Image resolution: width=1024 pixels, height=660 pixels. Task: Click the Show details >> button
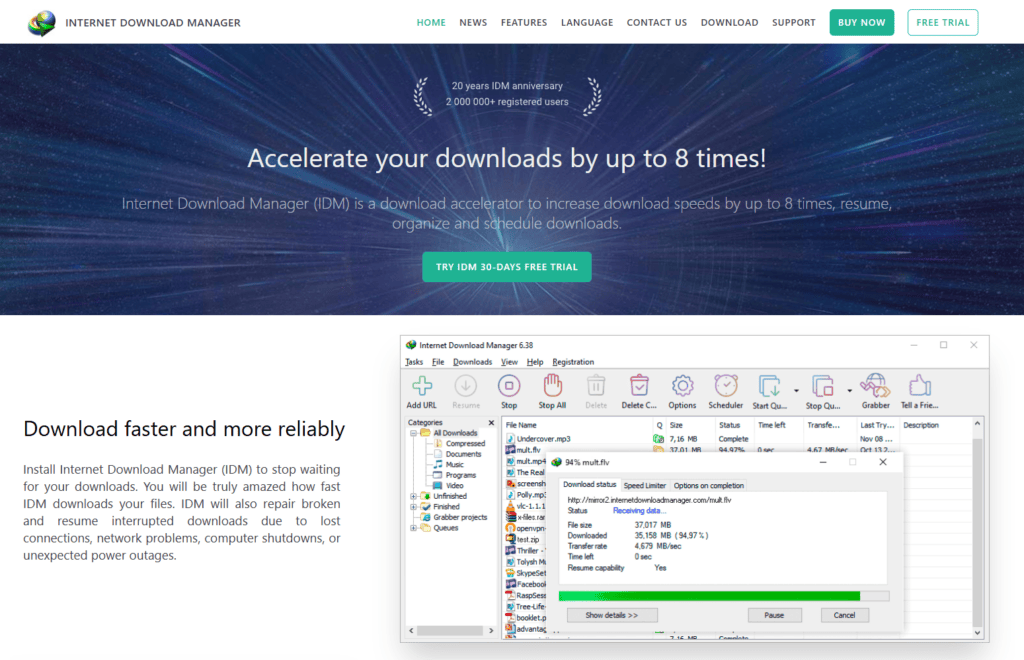[x=612, y=615]
